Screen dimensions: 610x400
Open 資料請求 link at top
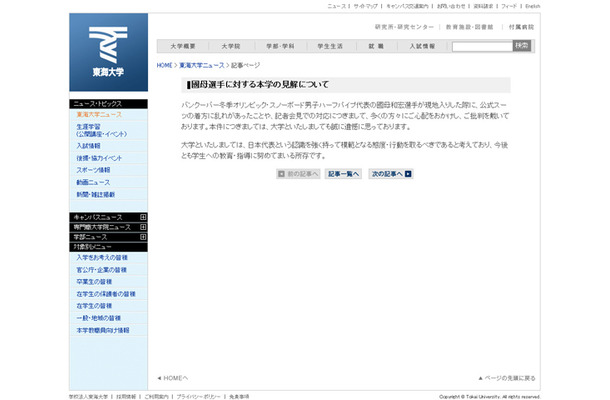[483, 6]
